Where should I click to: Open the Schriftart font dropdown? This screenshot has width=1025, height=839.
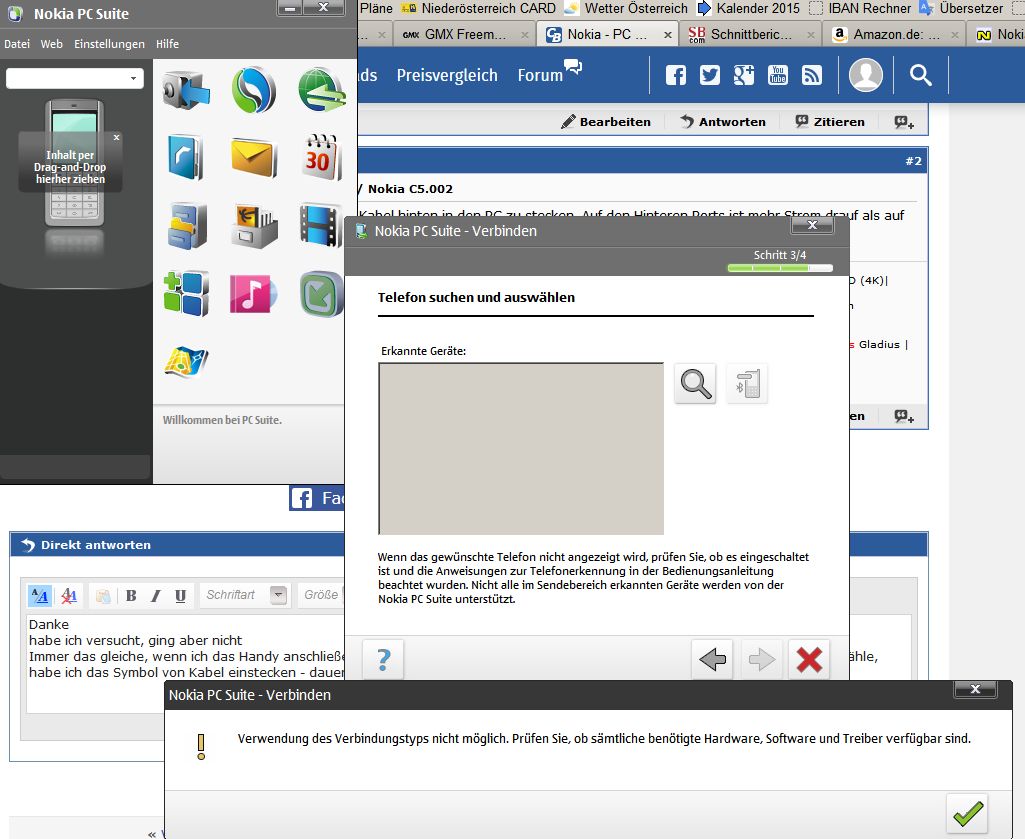coord(244,595)
